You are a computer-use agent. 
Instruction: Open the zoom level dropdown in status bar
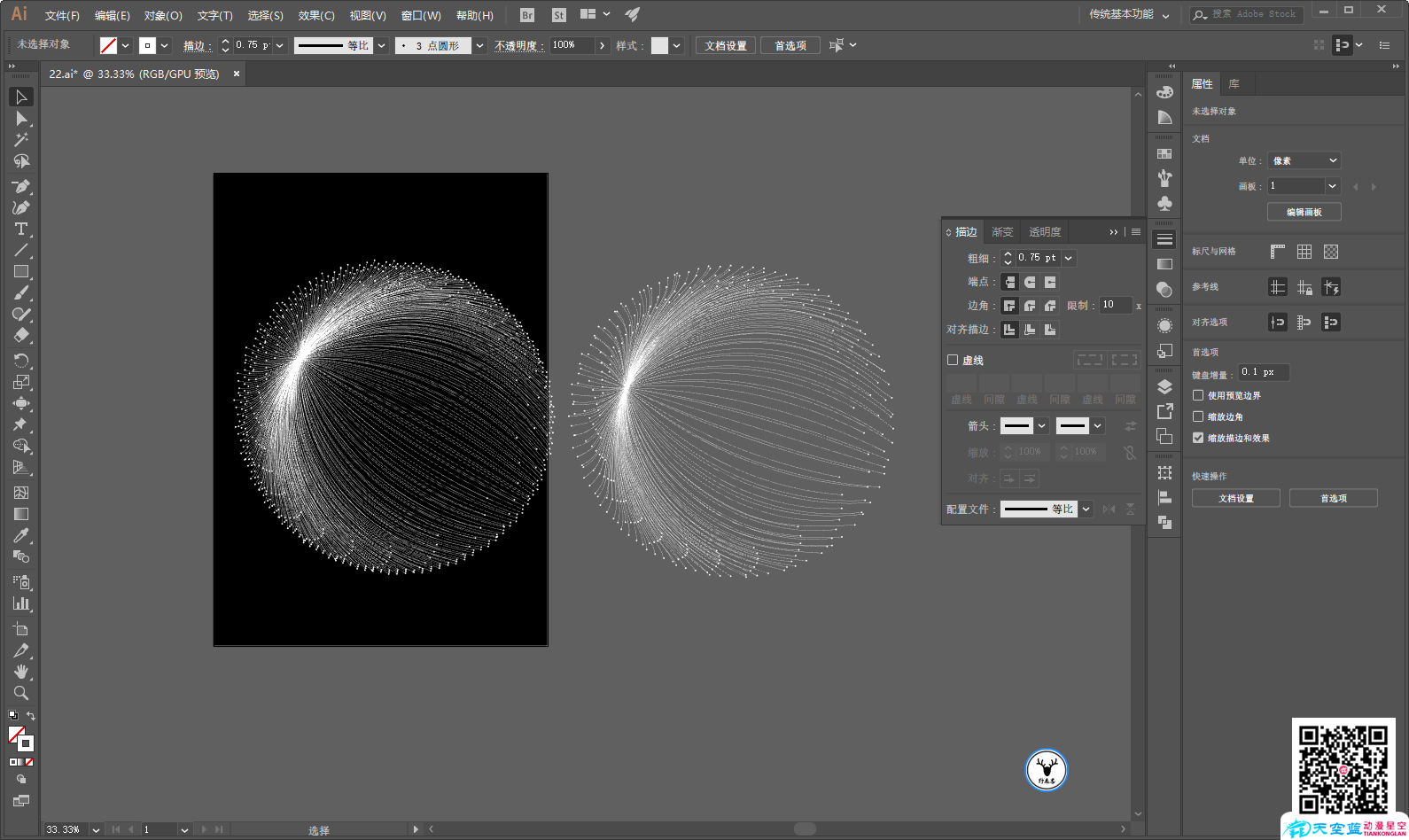[x=96, y=829]
